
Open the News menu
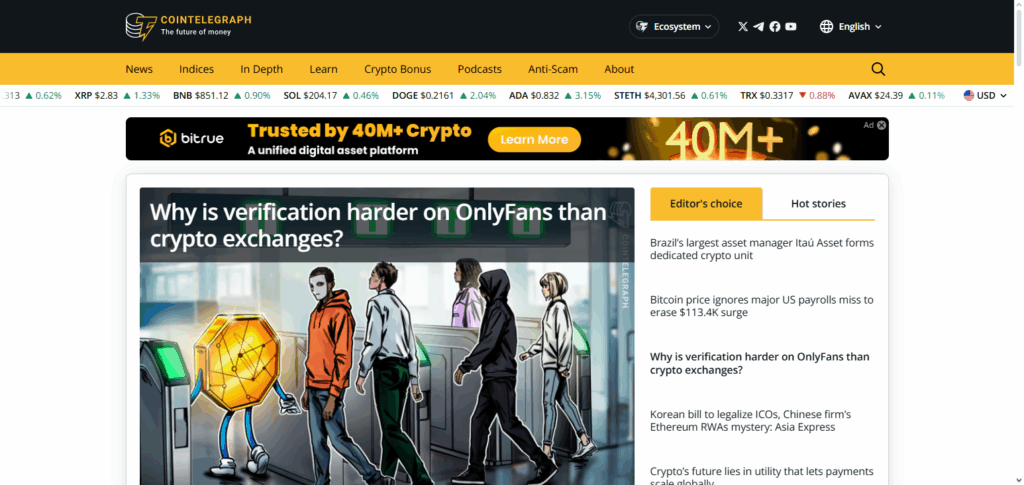[139, 69]
